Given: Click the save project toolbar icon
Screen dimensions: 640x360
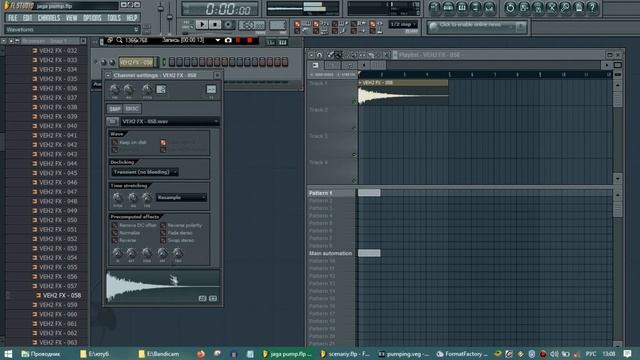Looking at the screenshot, I should pos(524,7).
